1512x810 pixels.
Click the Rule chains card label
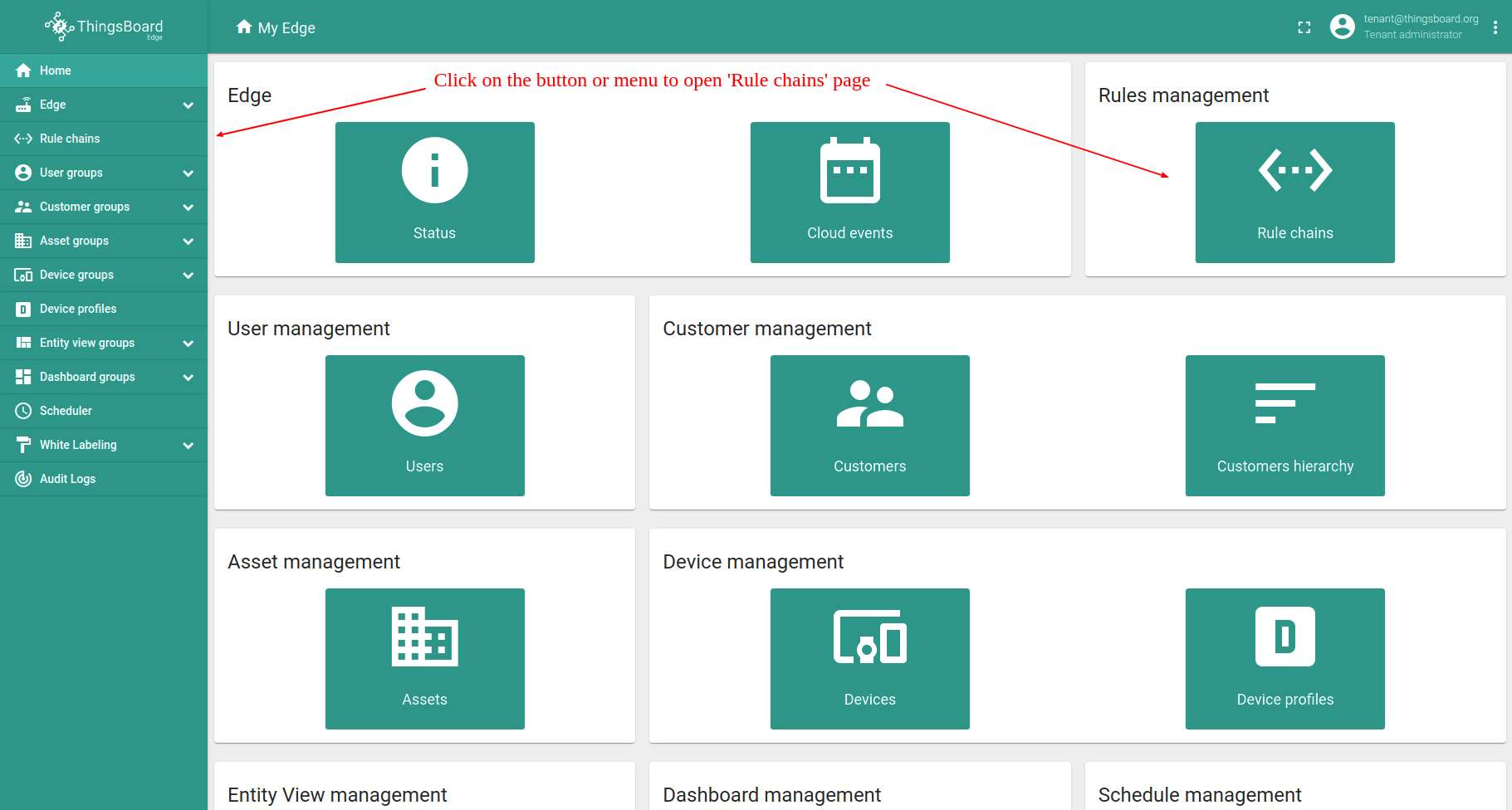pyautogui.click(x=1294, y=233)
